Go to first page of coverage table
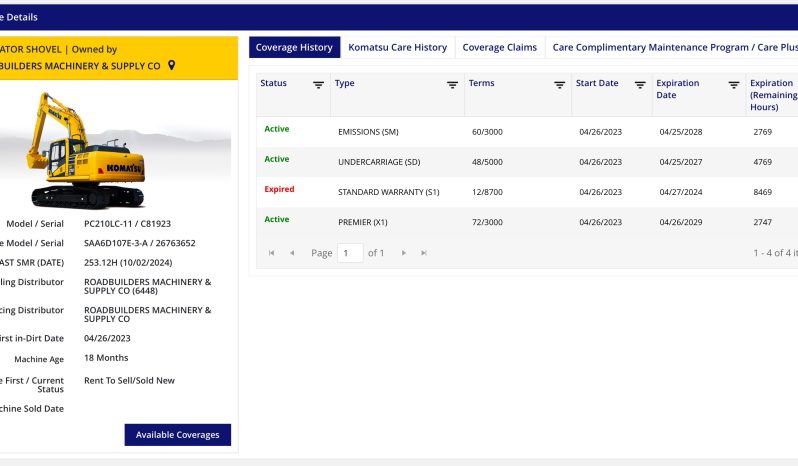 [271, 253]
